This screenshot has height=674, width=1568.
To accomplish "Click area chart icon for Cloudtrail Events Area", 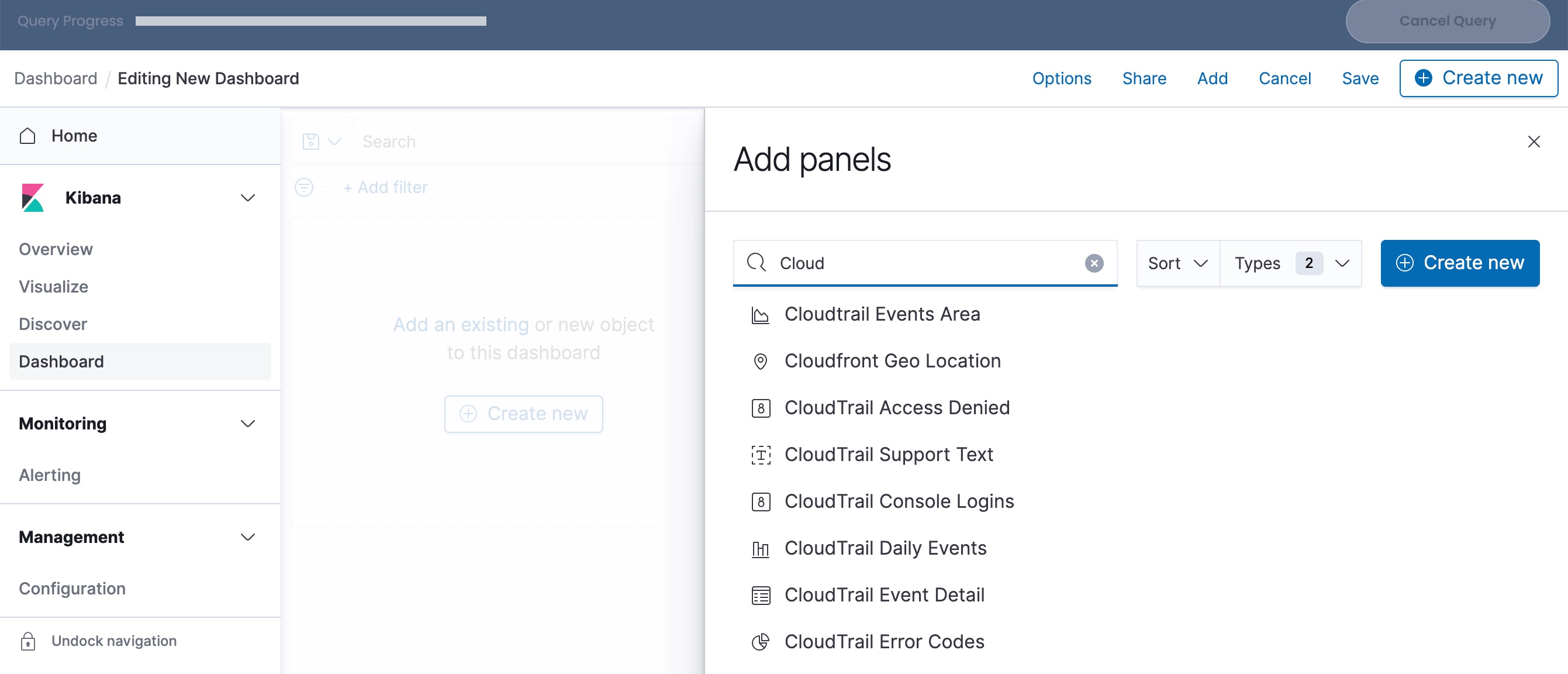I will pyautogui.click(x=760, y=314).
